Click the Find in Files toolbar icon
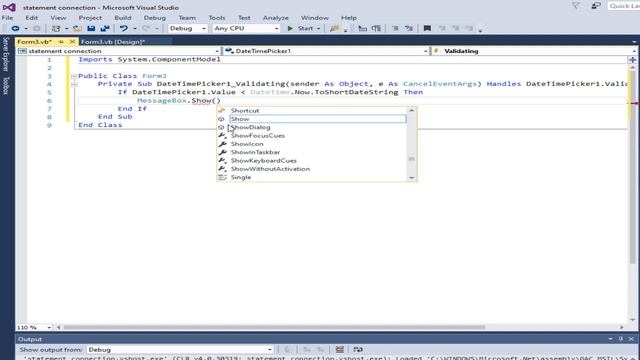This screenshot has width=640, height=360. [x=334, y=29]
